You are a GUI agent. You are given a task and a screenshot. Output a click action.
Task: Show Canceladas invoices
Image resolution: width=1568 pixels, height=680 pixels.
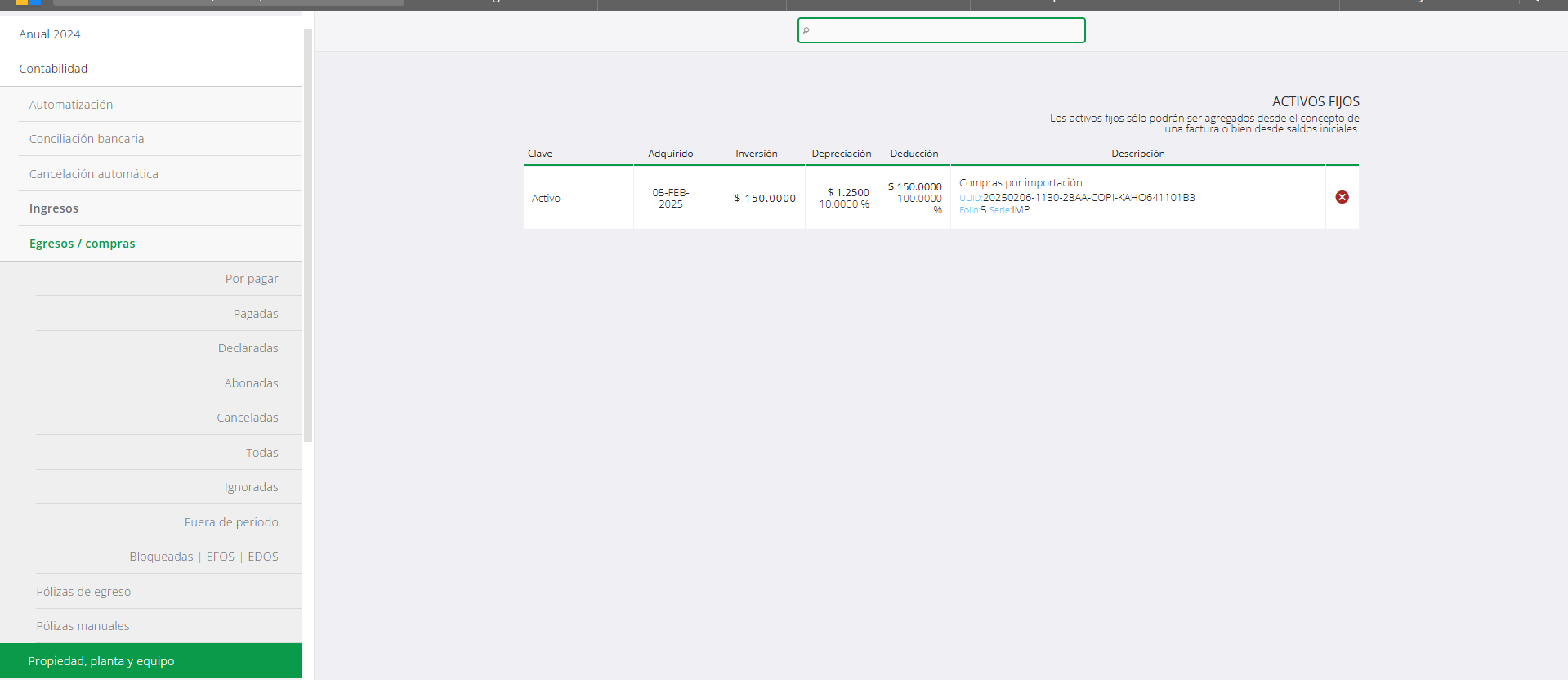(247, 418)
